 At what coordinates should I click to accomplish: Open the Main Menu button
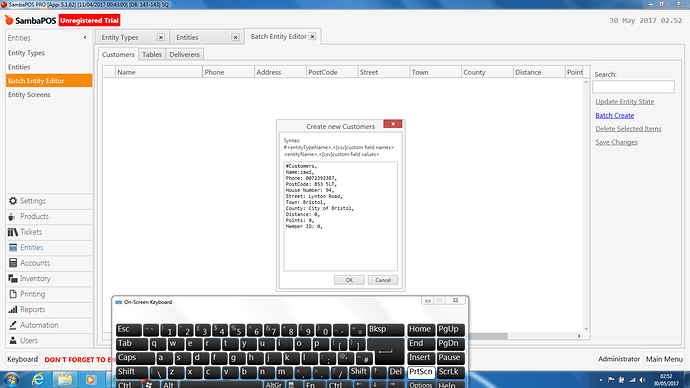[x=664, y=359]
